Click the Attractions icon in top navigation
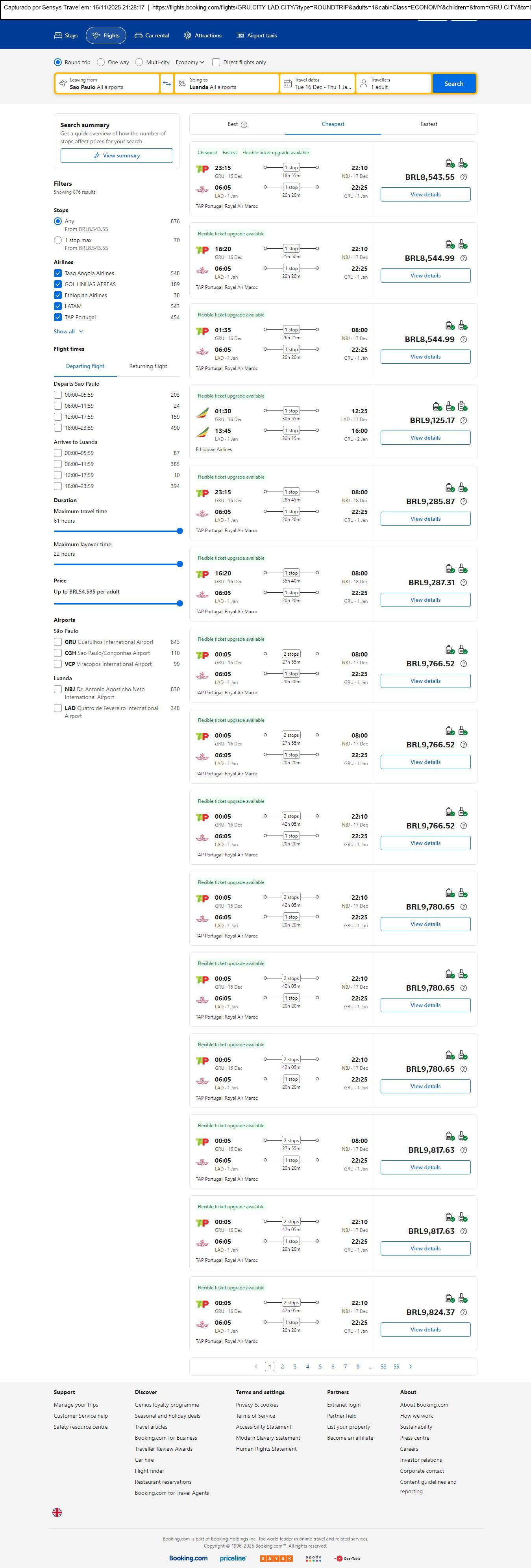Screen dimensions: 531x1568 coord(187,36)
